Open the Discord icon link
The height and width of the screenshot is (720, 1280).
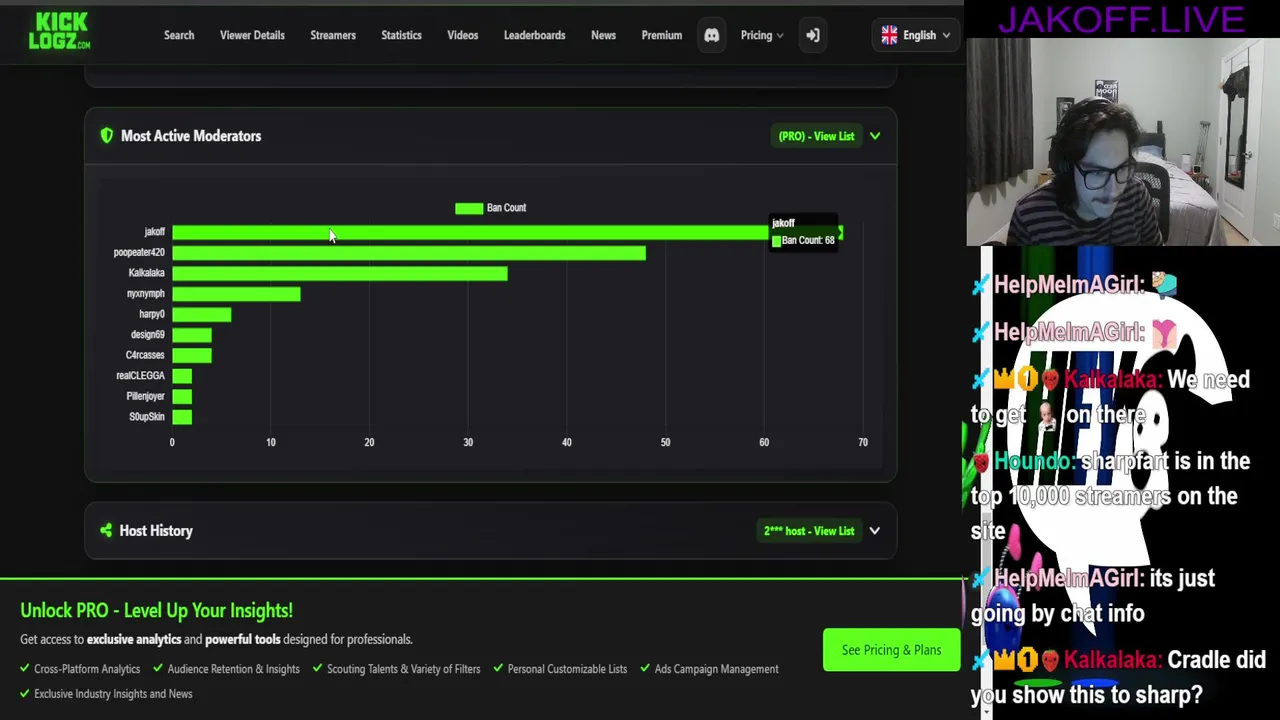[x=711, y=35]
